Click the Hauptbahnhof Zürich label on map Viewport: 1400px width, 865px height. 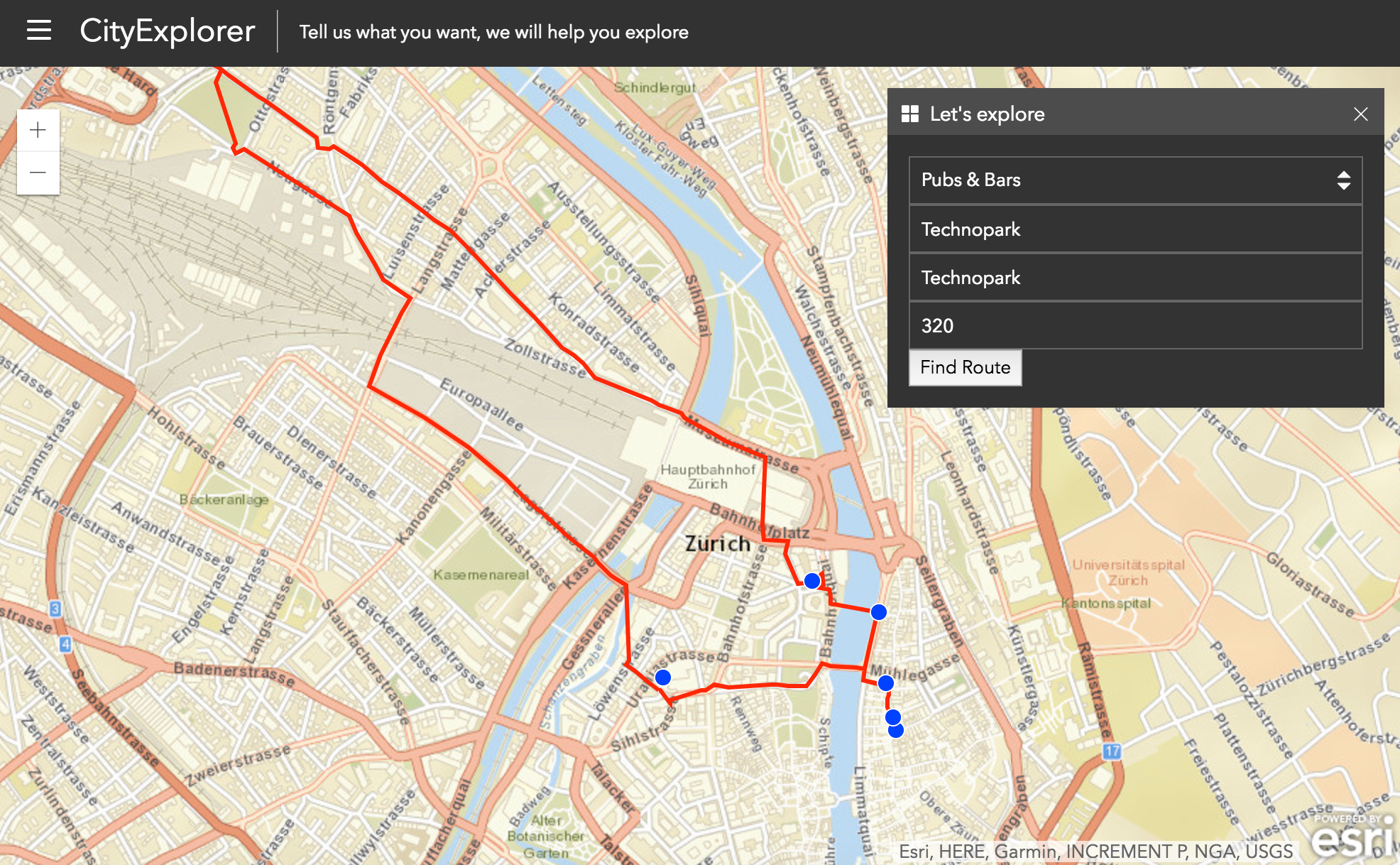708,477
